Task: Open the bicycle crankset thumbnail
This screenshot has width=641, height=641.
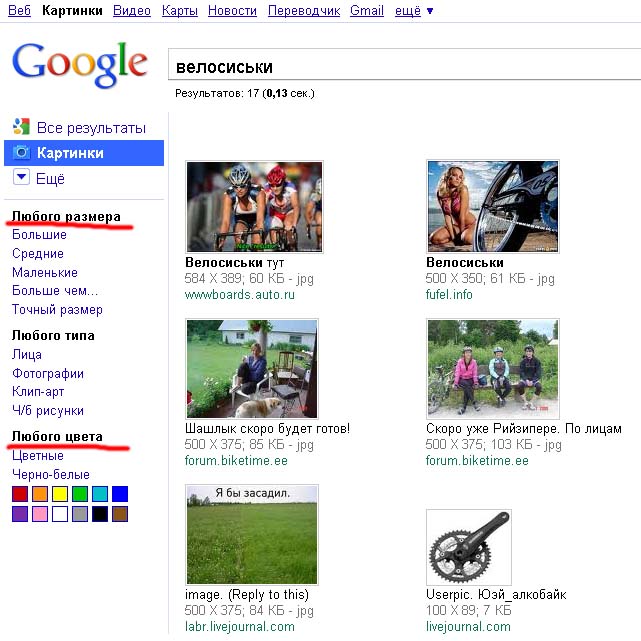Action: tap(468, 547)
